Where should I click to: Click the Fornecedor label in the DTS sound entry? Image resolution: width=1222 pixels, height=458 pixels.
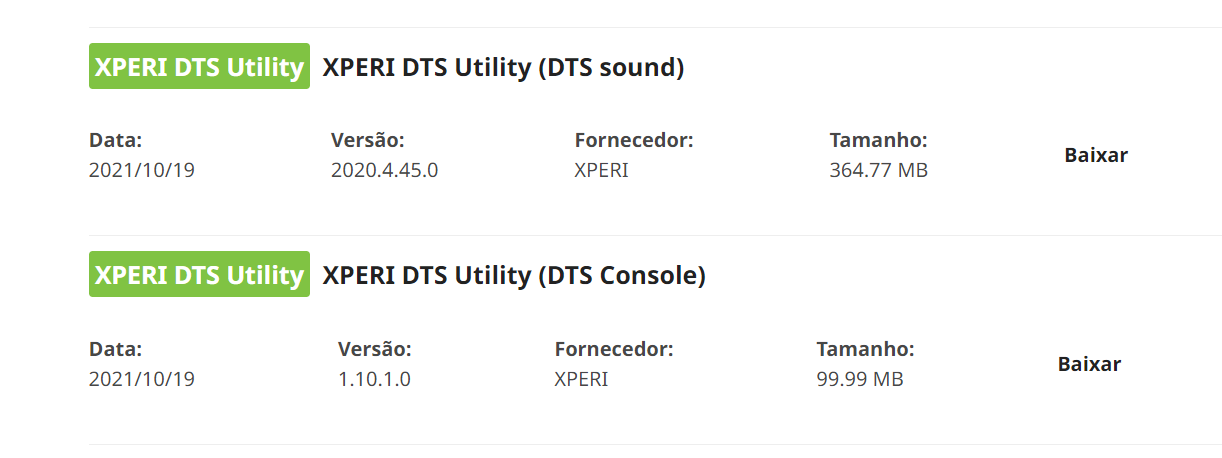click(x=634, y=140)
